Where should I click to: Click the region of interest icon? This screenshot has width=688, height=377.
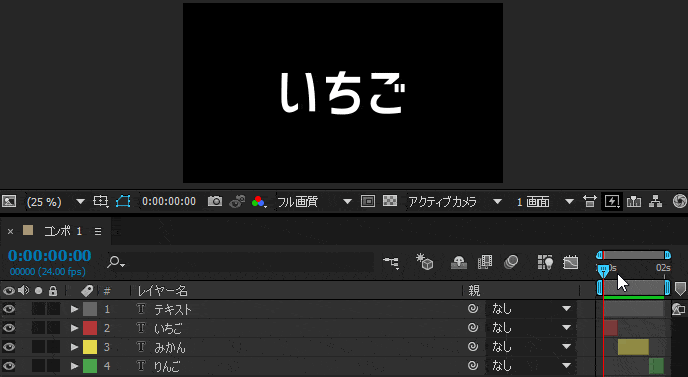[x=368, y=201]
